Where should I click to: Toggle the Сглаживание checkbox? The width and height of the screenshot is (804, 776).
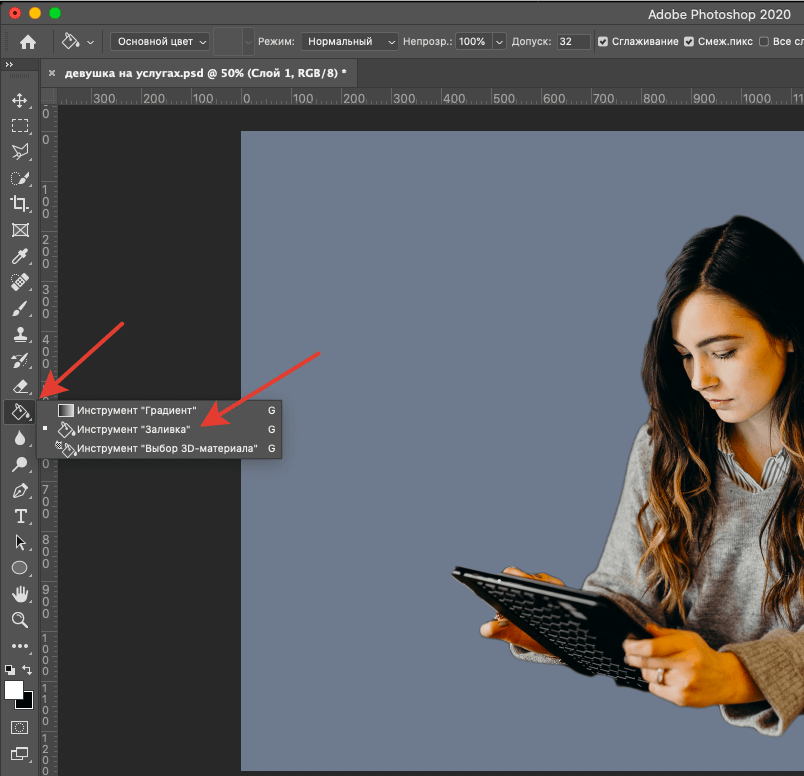[602, 42]
